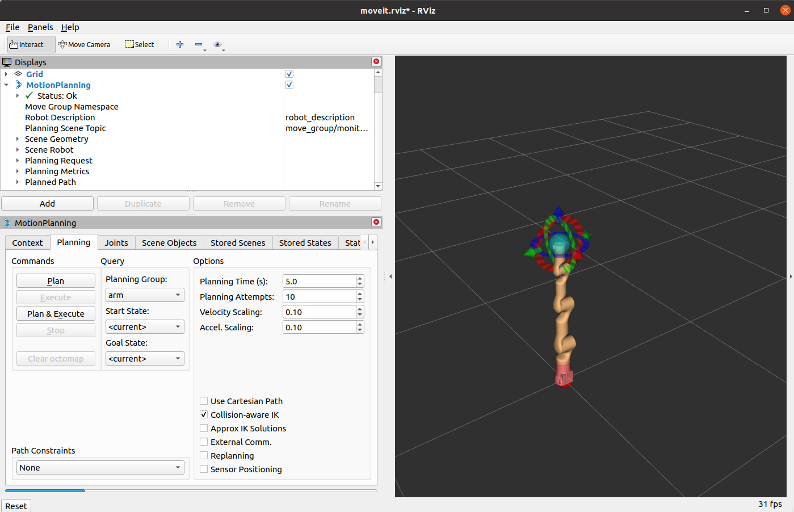Disable the Grid display checkbox
794x512 pixels.
[289, 74]
